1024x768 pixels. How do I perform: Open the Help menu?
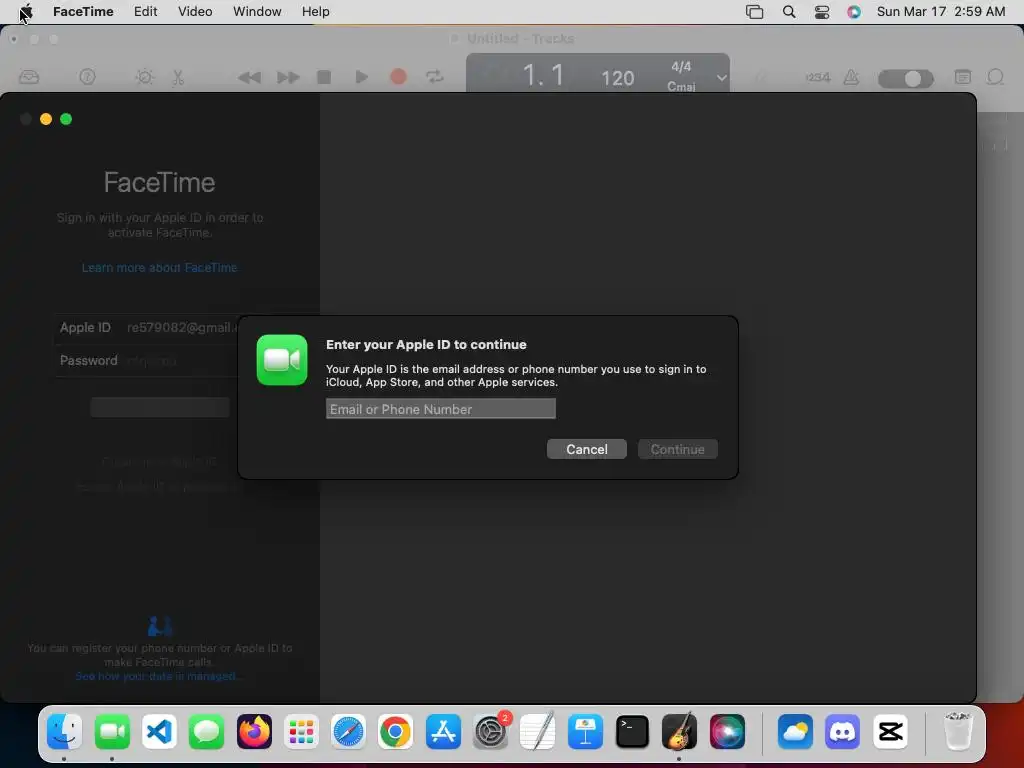coord(315,12)
